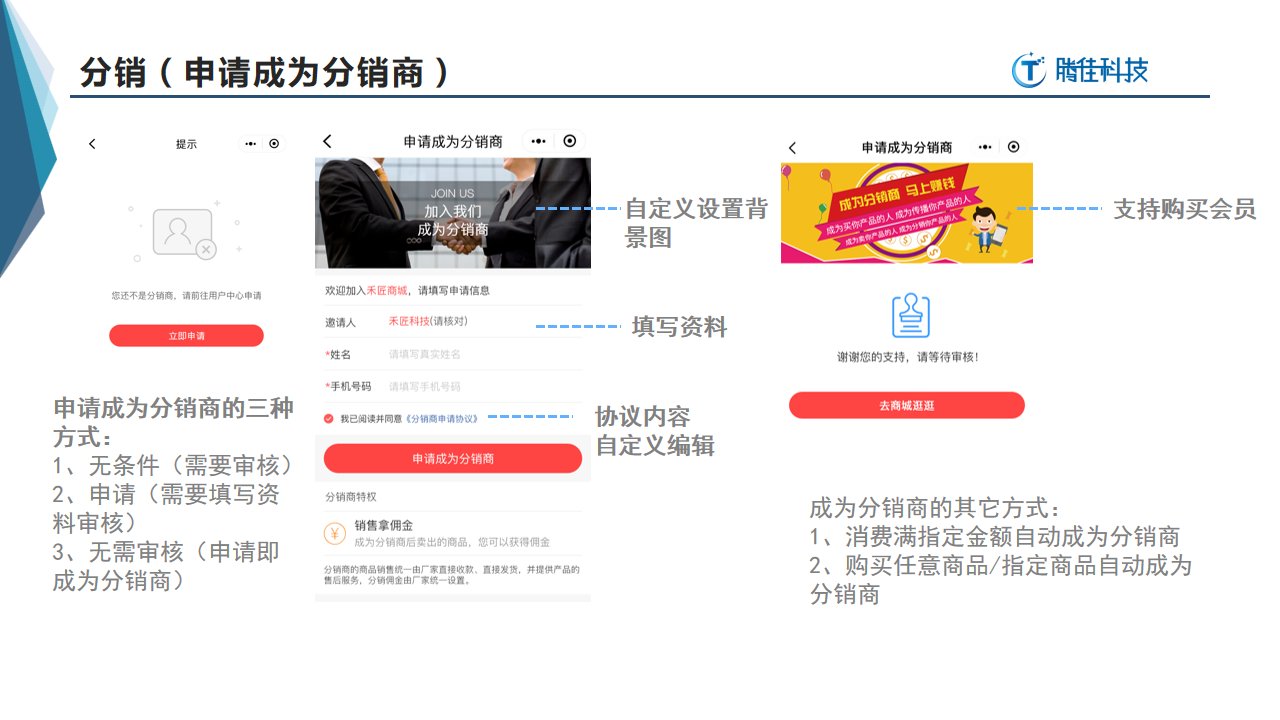This screenshot has width=1280, height=720.
Task: Open three-dot menu on middle form screen
Action: tap(539, 142)
